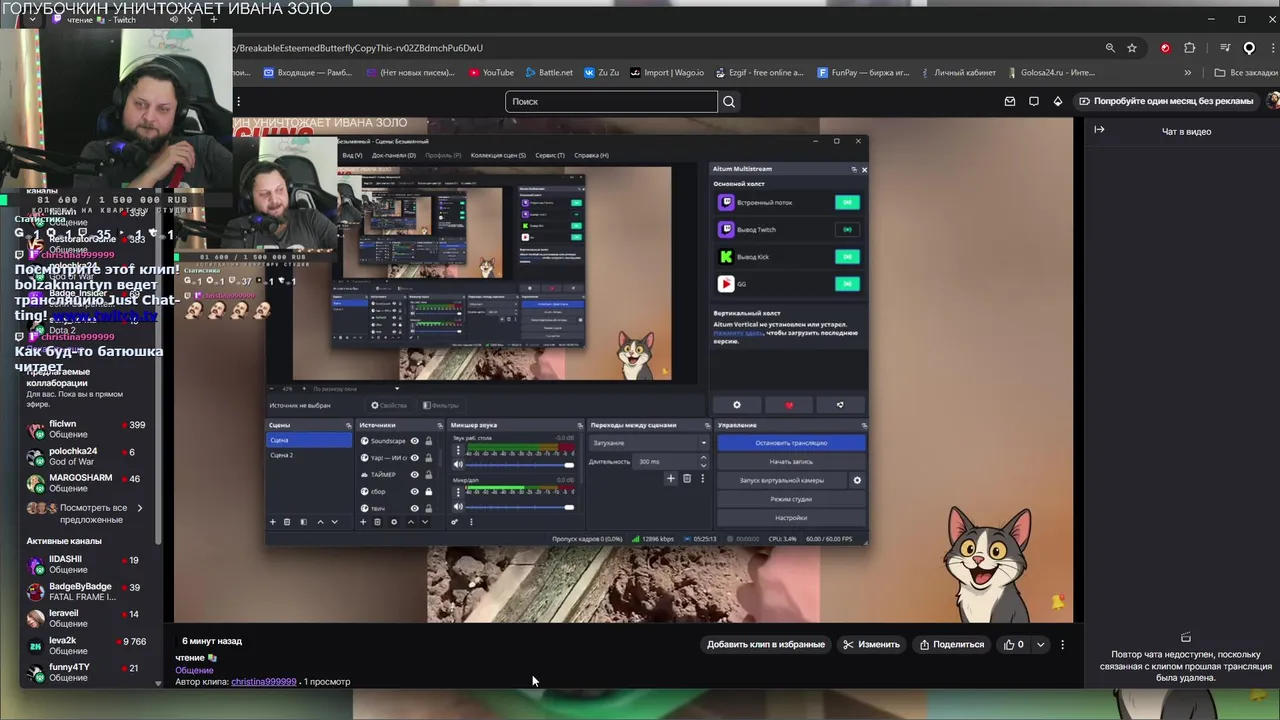Screen dimensions: 1280x720
Task: Collapse the video chat panel arrow
Action: click(x=1099, y=130)
